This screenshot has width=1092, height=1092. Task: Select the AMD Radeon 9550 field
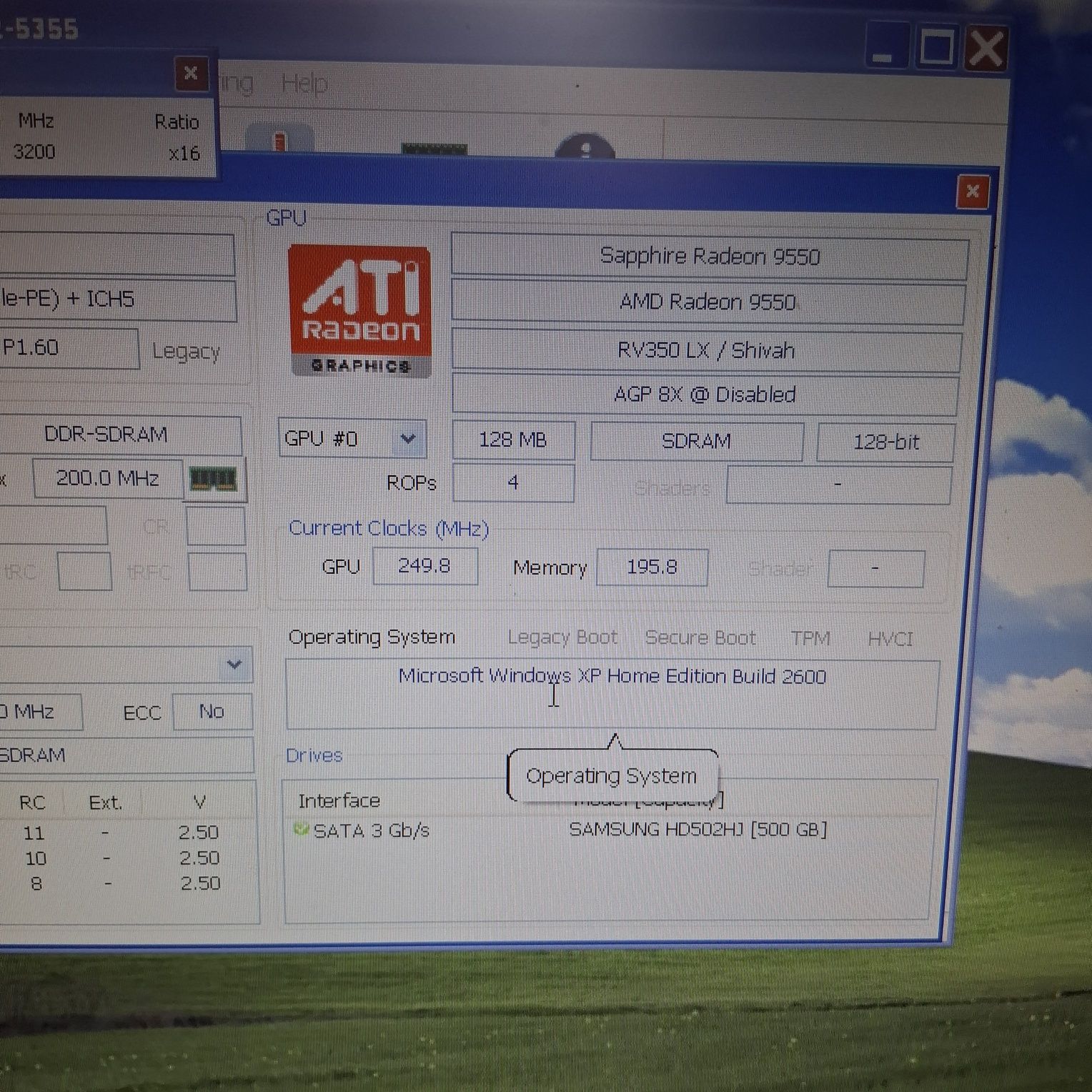(708, 302)
